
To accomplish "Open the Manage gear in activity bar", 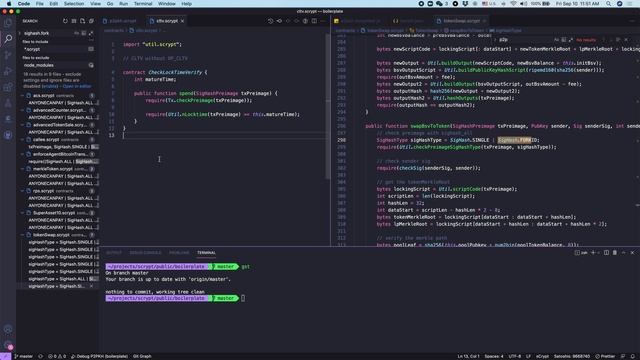I will [8, 345].
